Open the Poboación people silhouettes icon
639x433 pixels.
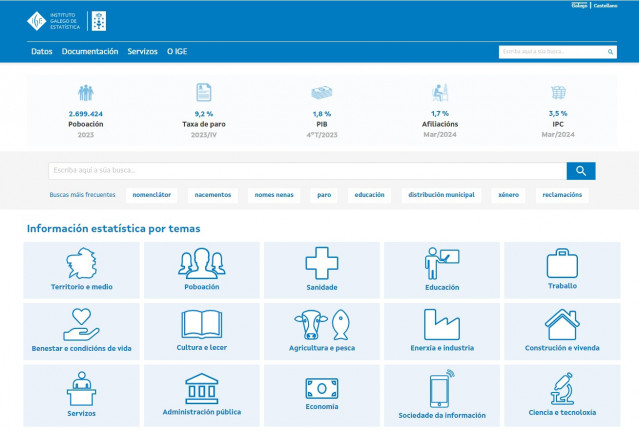click(202, 263)
